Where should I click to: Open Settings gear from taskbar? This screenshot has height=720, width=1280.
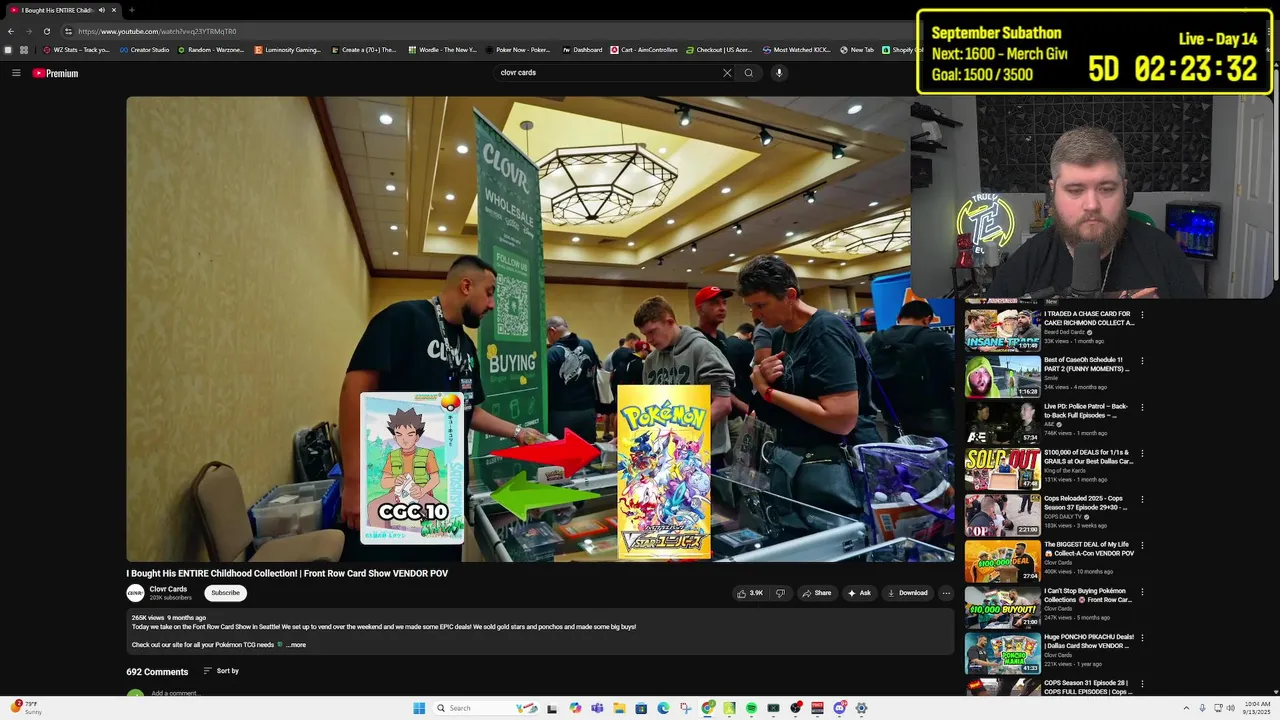pos(861,708)
